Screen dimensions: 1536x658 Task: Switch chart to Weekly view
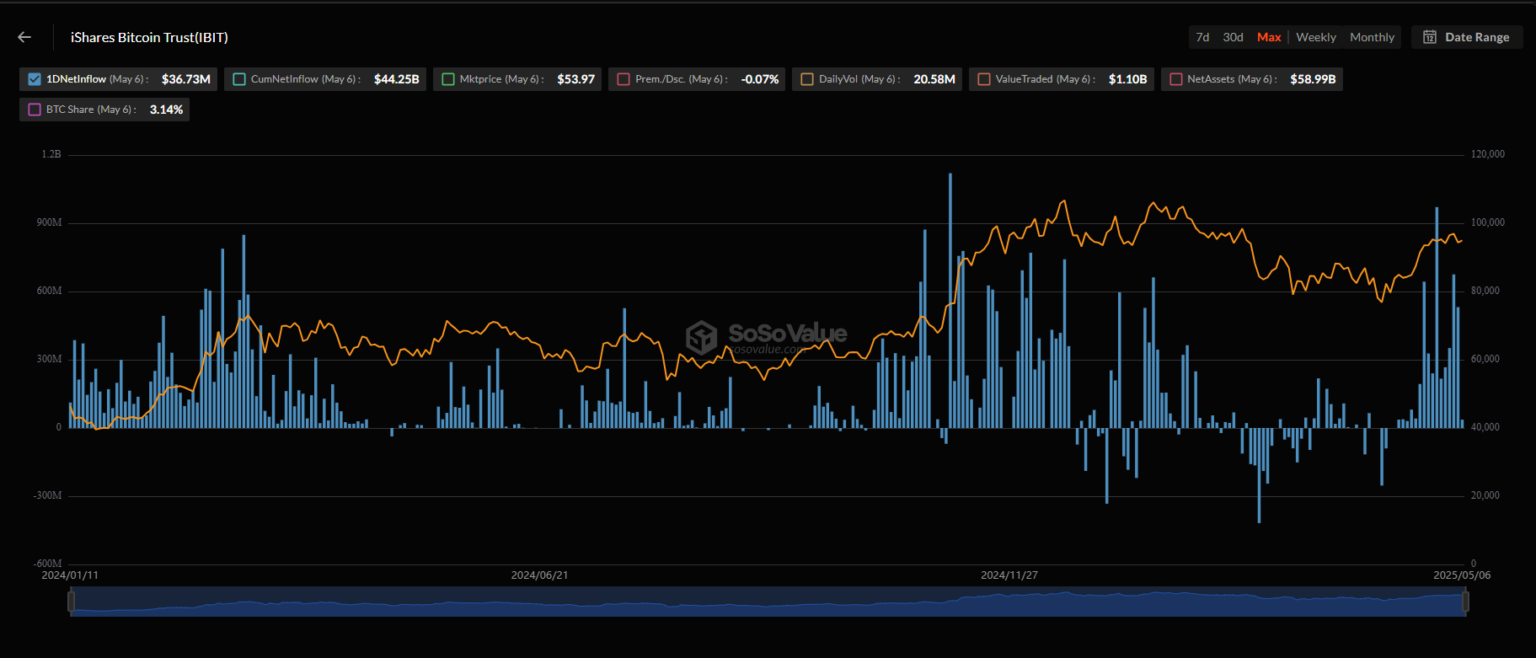click(1316, 37)
